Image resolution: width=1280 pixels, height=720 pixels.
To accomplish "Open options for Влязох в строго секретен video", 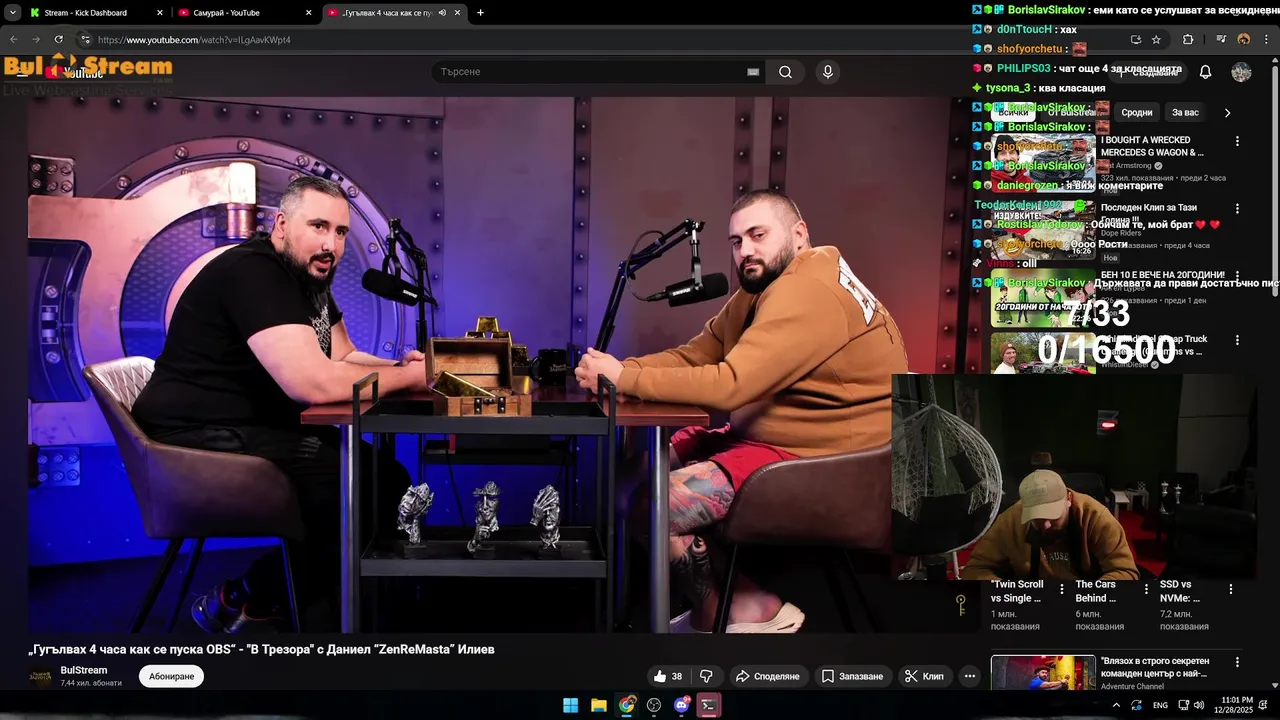I will coord(1237,662).
